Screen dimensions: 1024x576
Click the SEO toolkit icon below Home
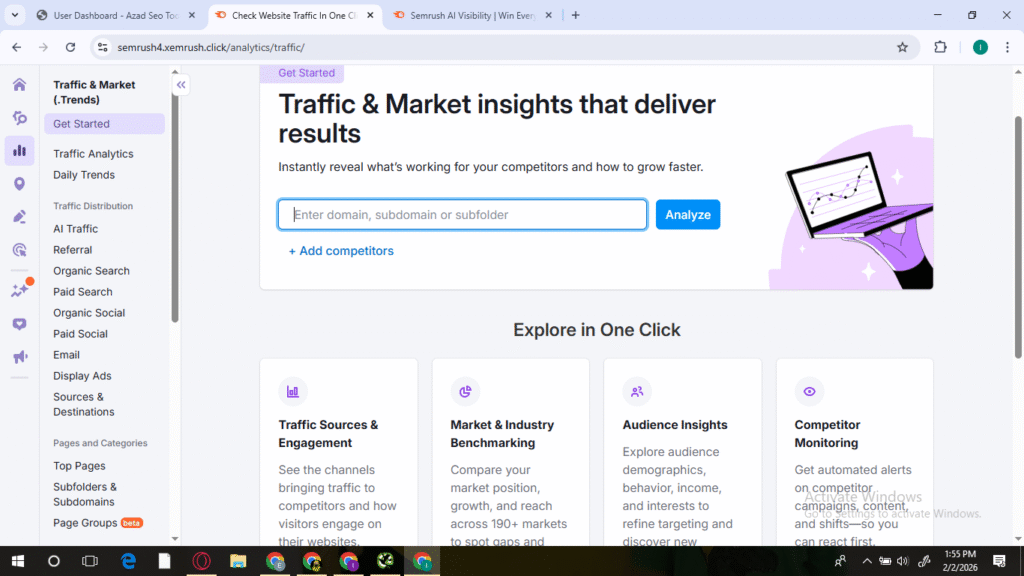tap(19, 118)
